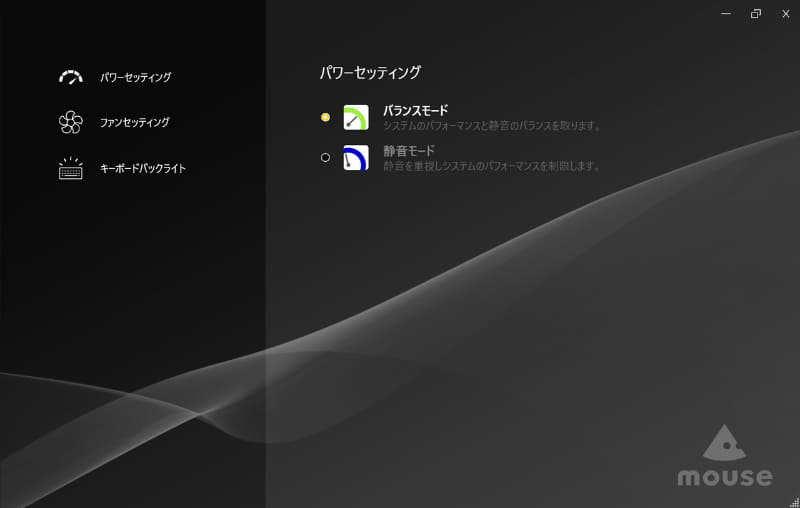Open パワーセッティング menu item
This screenshot has width=800, height=508.
click(x=135, y=78)
